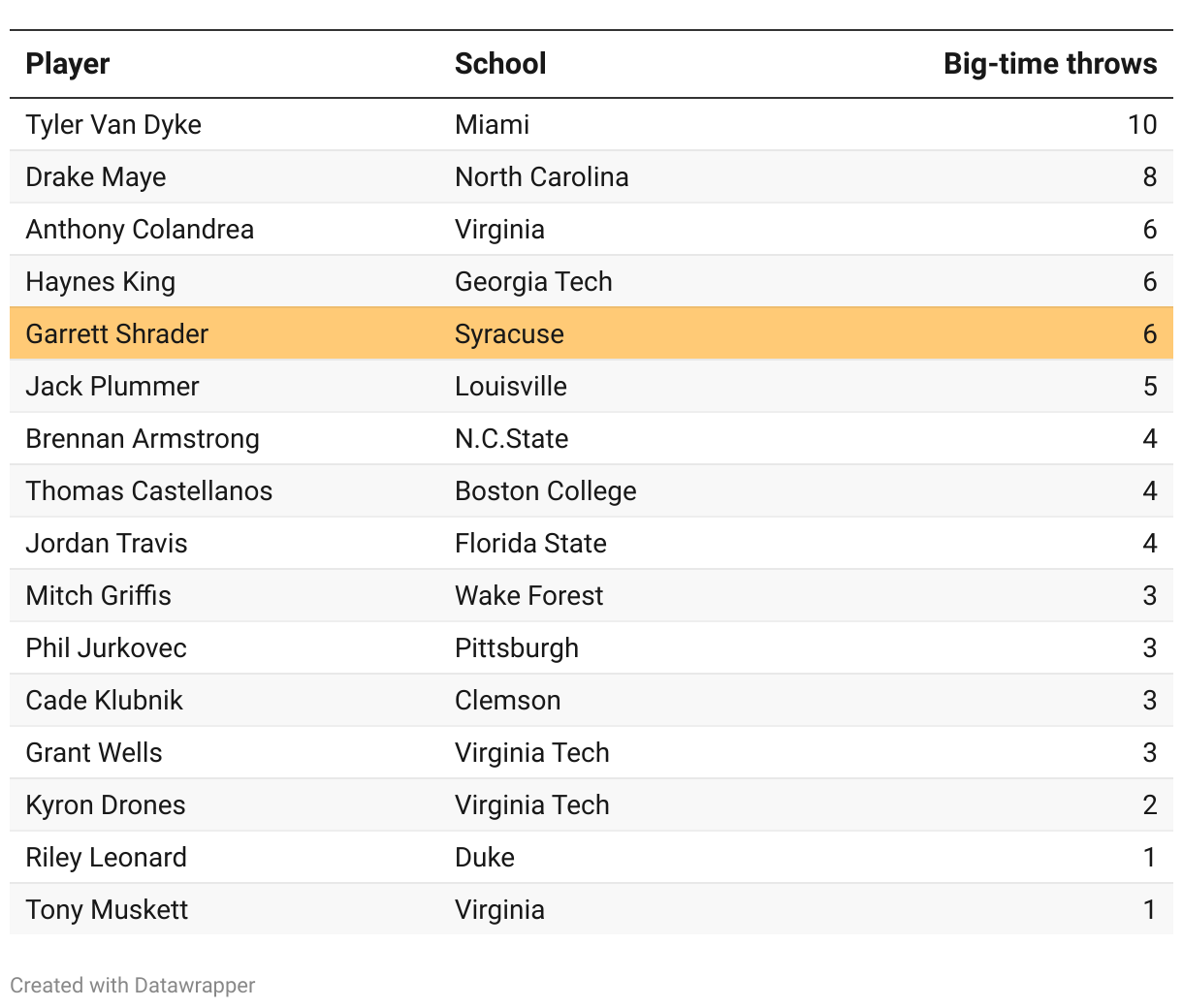
Task: Click the Florida State school cell
Action: 530,544
